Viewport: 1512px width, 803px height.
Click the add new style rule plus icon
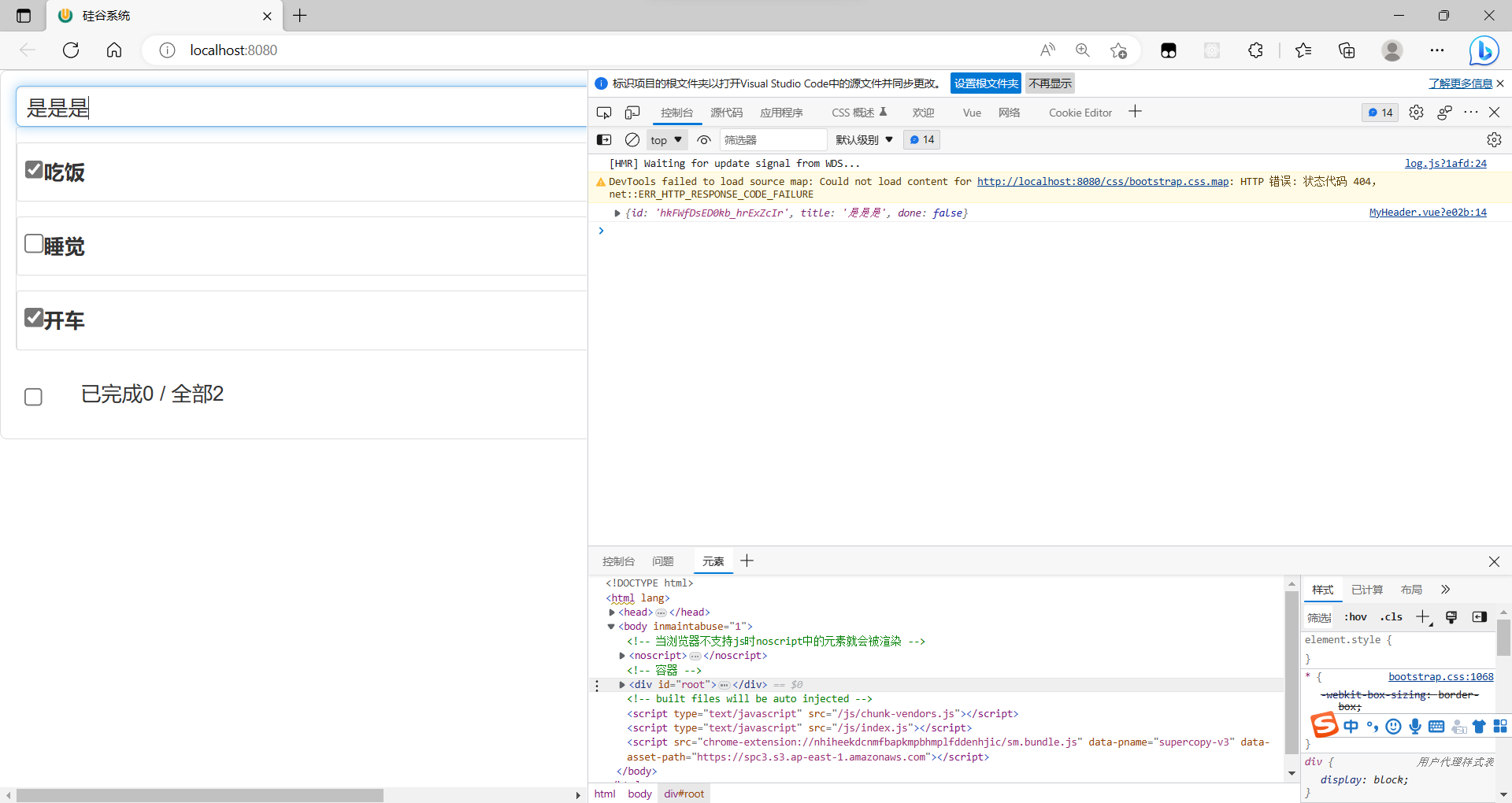click(1423, 617)
